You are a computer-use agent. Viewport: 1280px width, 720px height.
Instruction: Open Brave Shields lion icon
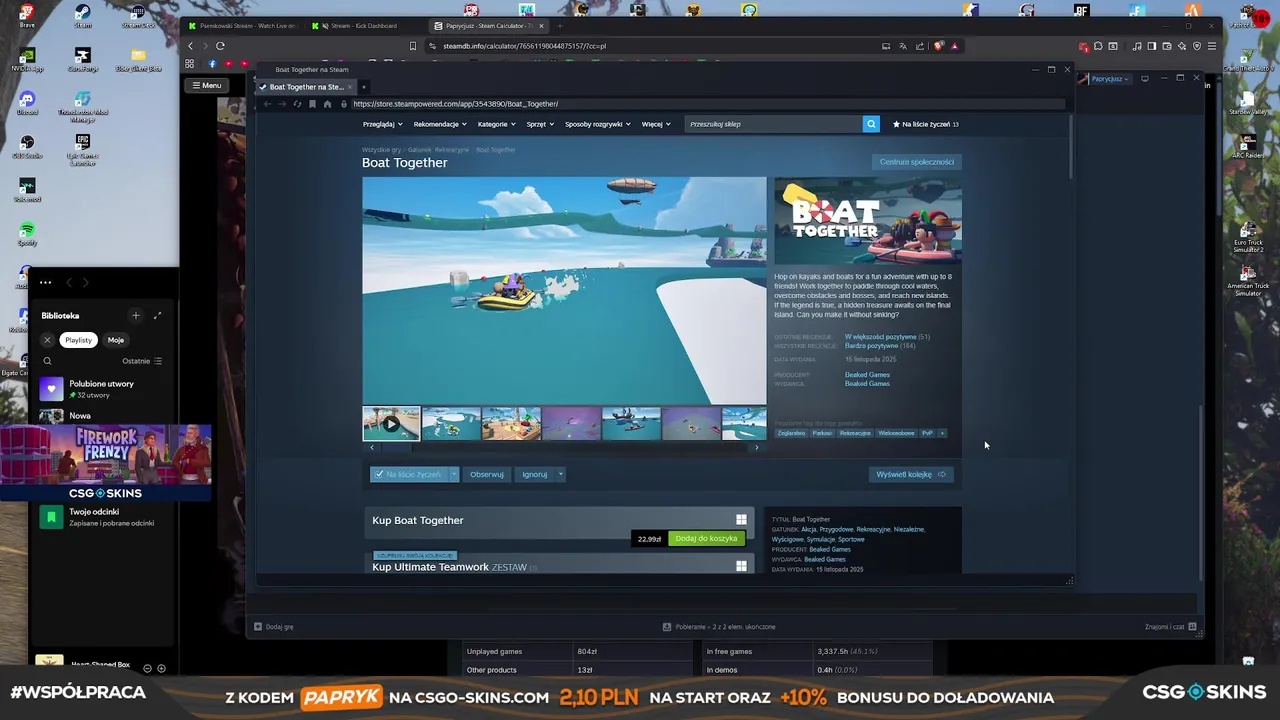pos(938,46)
